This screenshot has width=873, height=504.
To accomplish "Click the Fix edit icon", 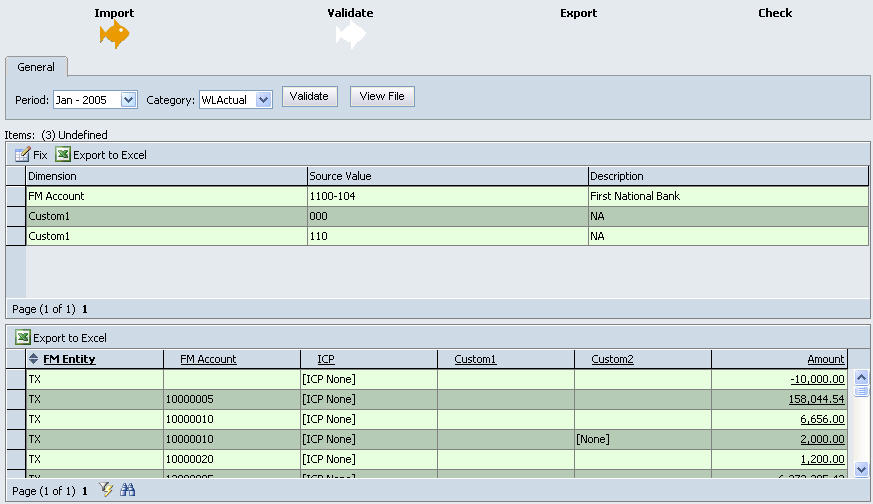I will click(x=22, y=155).
